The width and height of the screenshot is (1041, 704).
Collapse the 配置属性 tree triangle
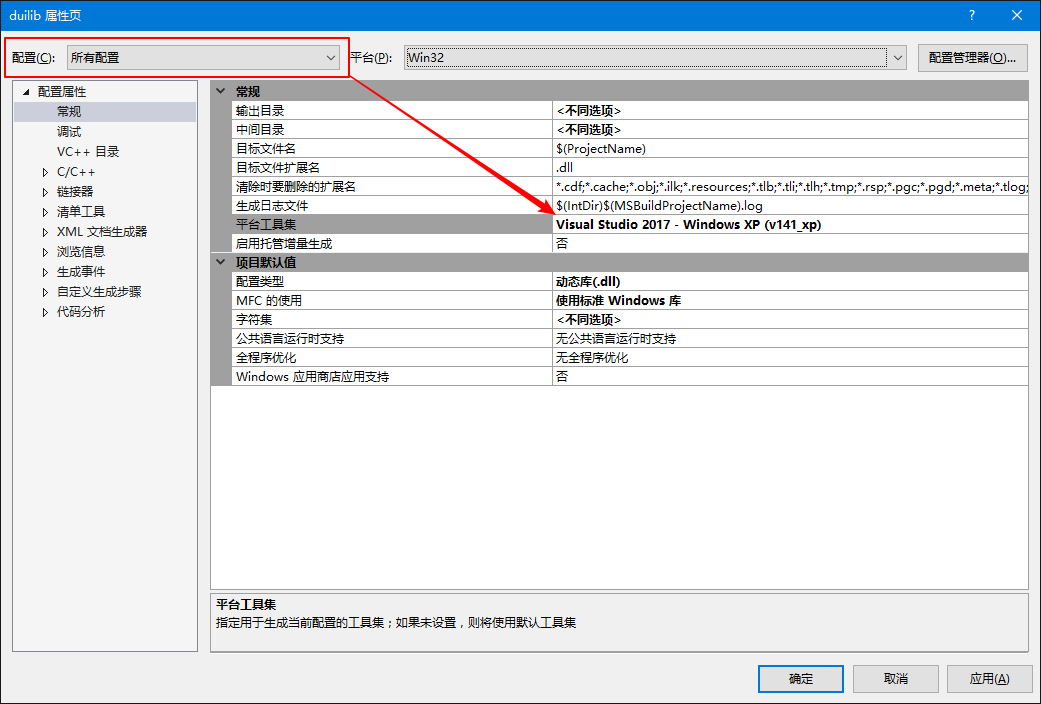(27, 92)
